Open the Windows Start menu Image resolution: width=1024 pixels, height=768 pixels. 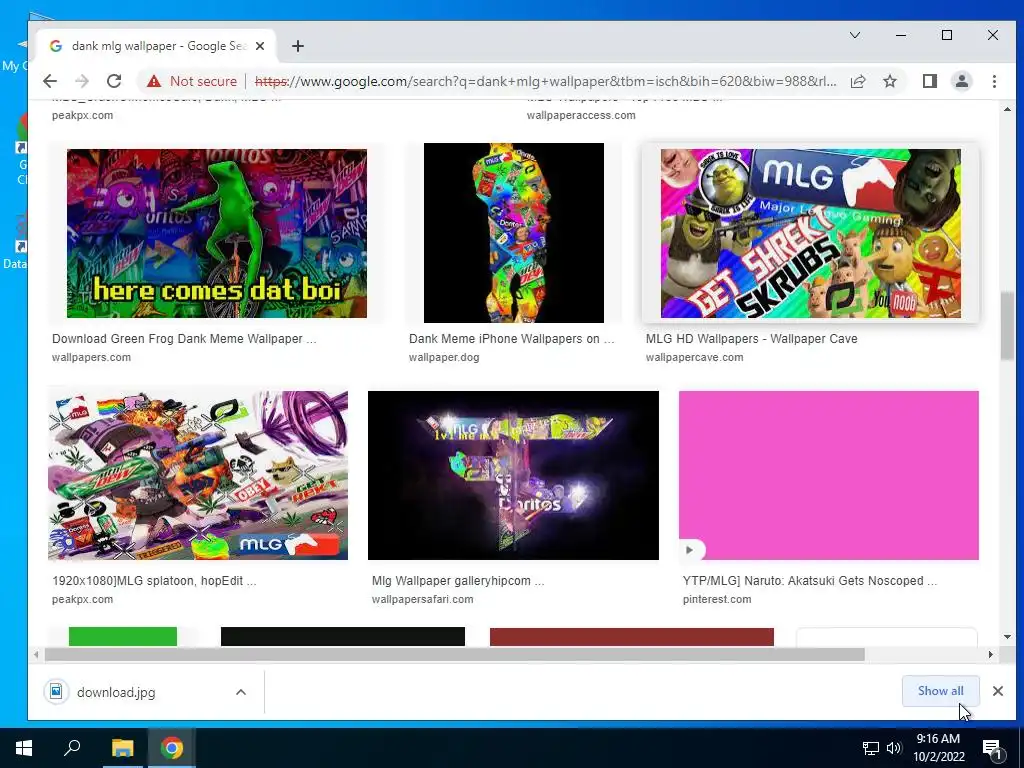(24, 748)
